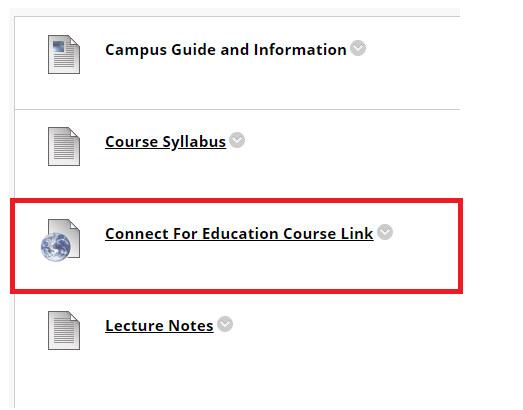Click the divider line above Course Syllabus

point(237,109)
